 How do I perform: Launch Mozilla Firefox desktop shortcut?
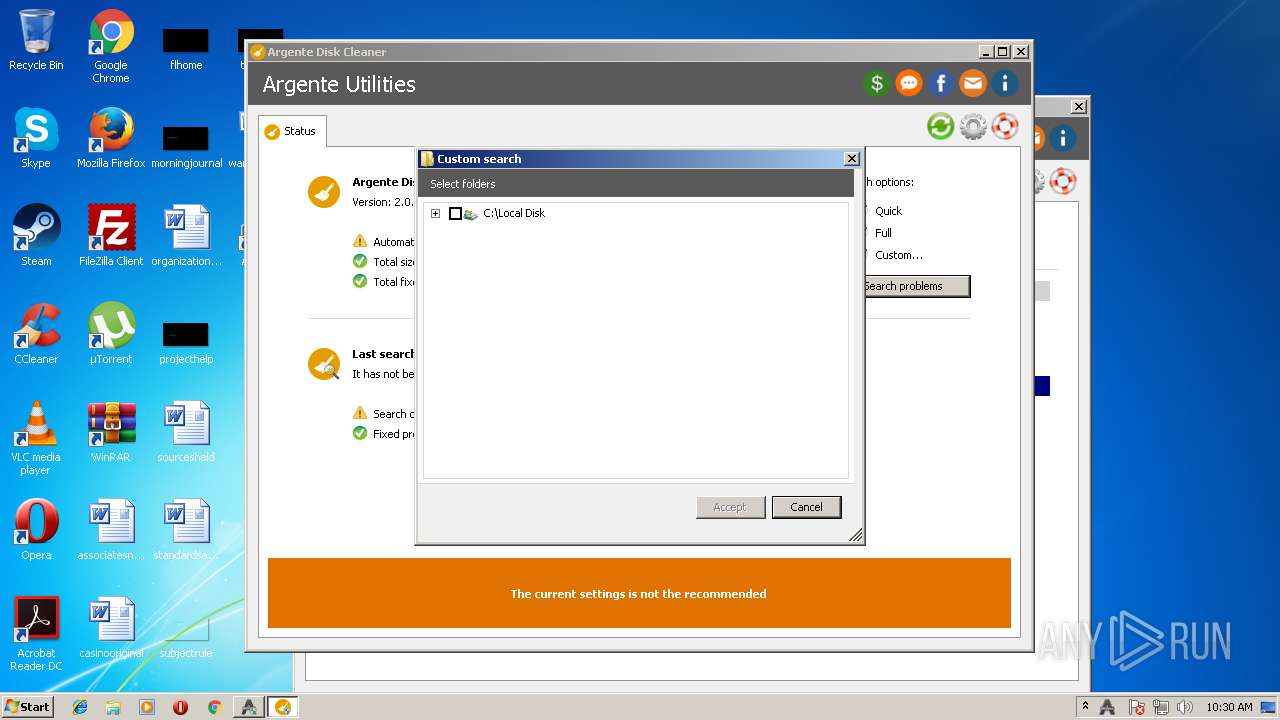pos(111,138)
